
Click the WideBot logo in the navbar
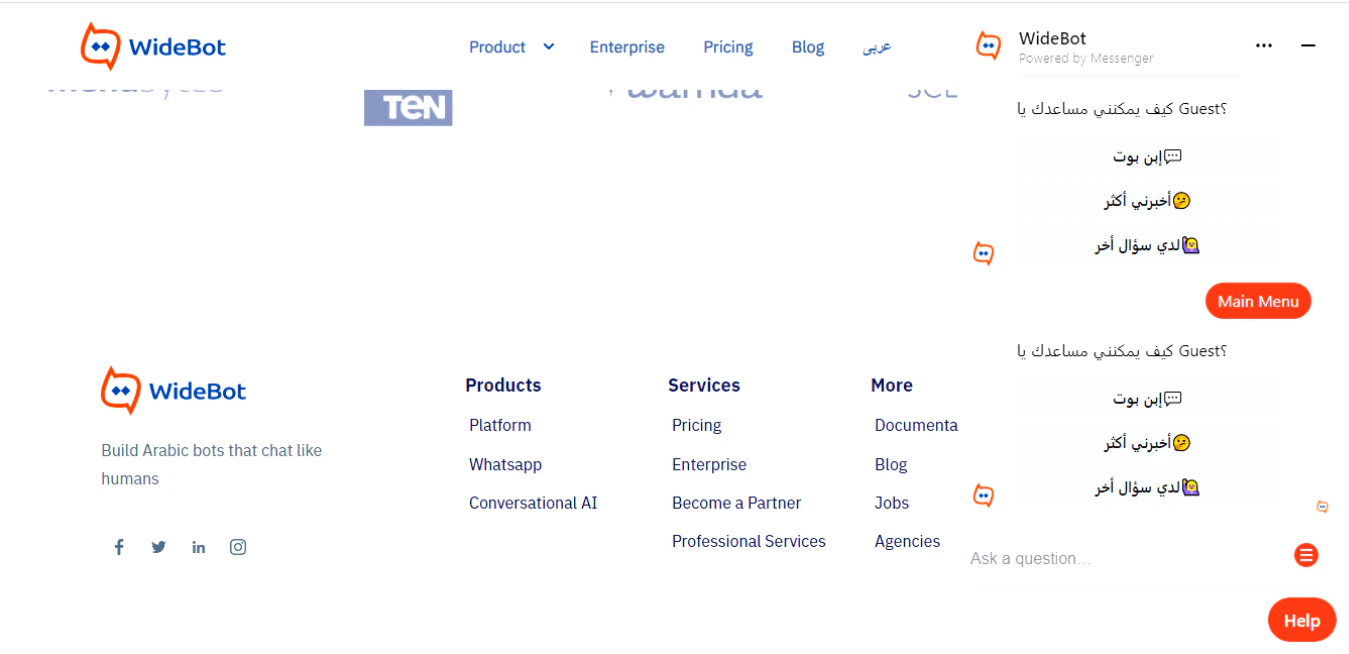click(152, 45)
